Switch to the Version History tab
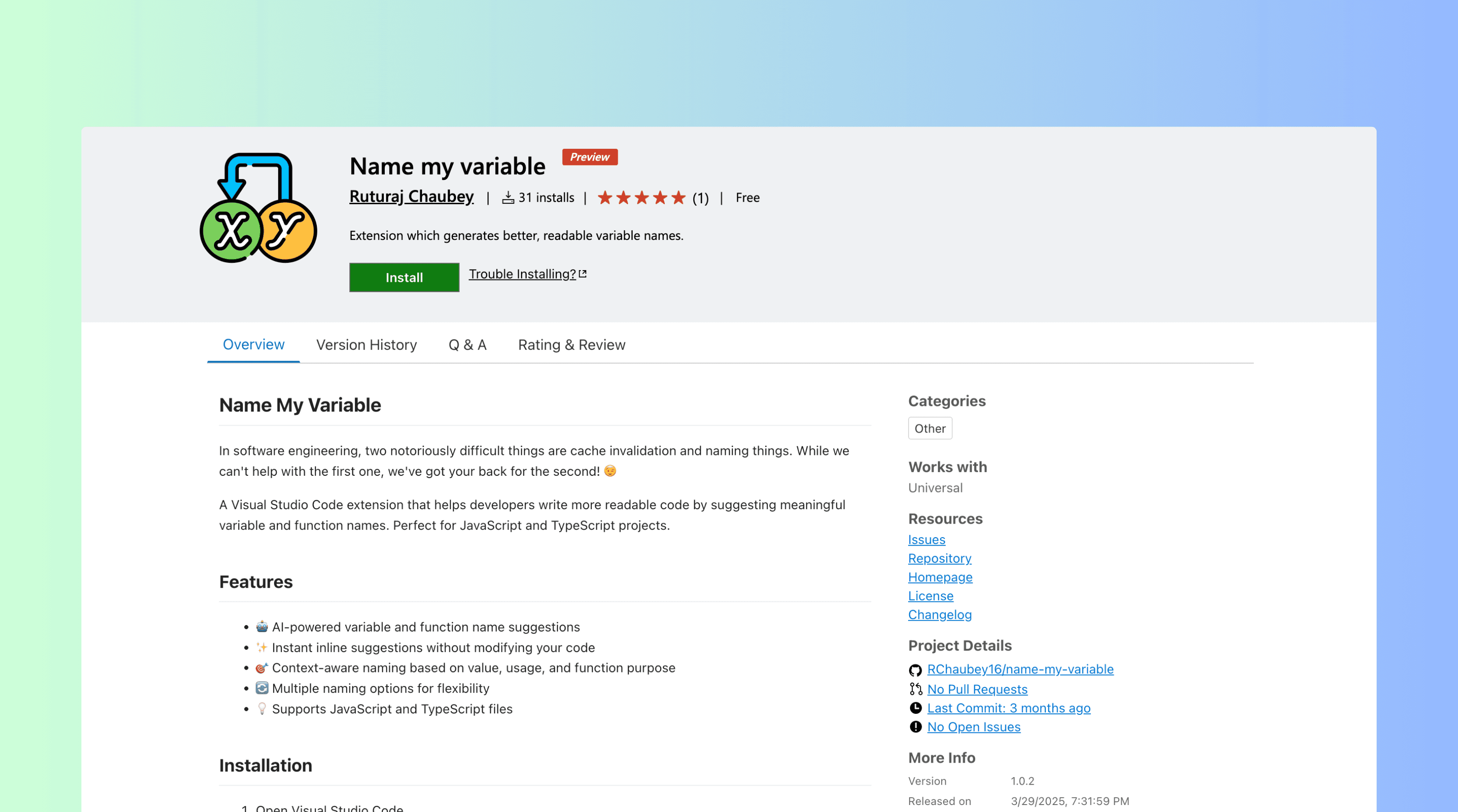 coord(366,345)
